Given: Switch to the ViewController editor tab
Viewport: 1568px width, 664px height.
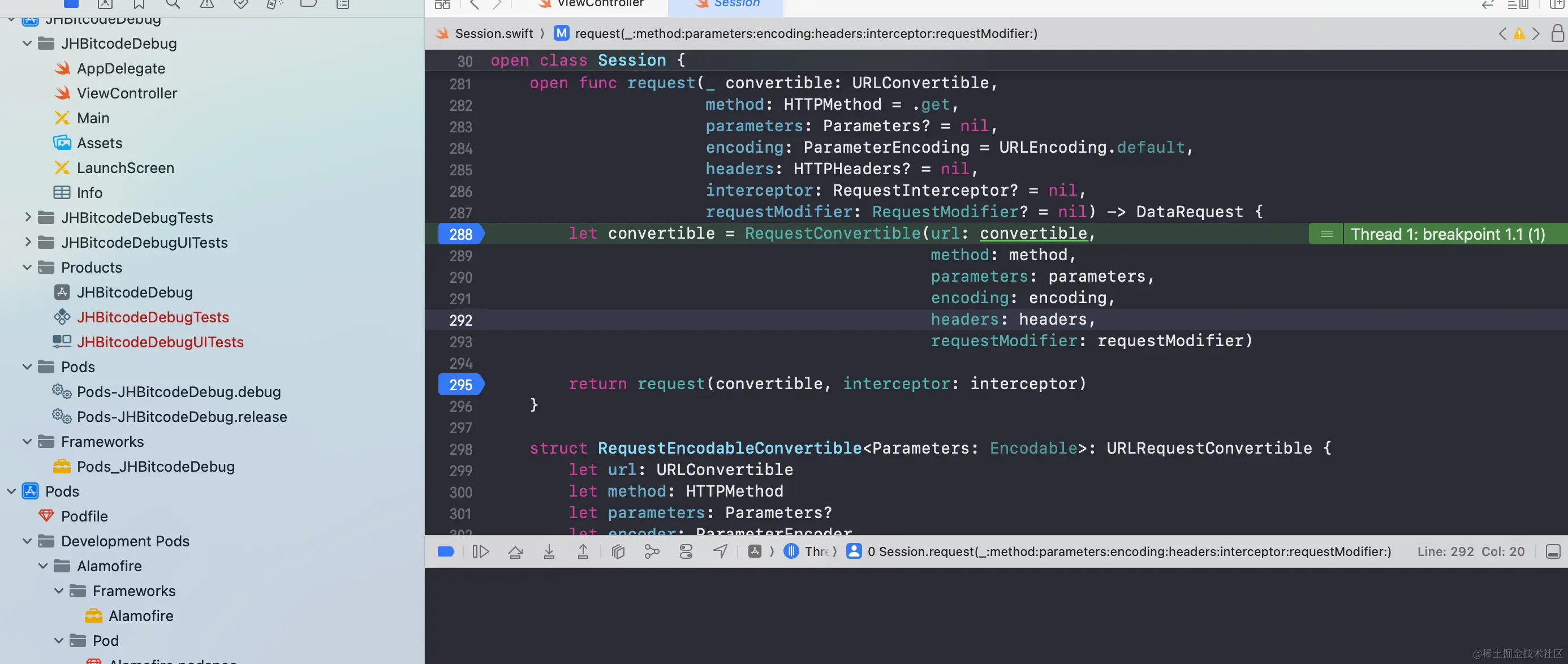Looking at the screenshot, I should [591, 3].
